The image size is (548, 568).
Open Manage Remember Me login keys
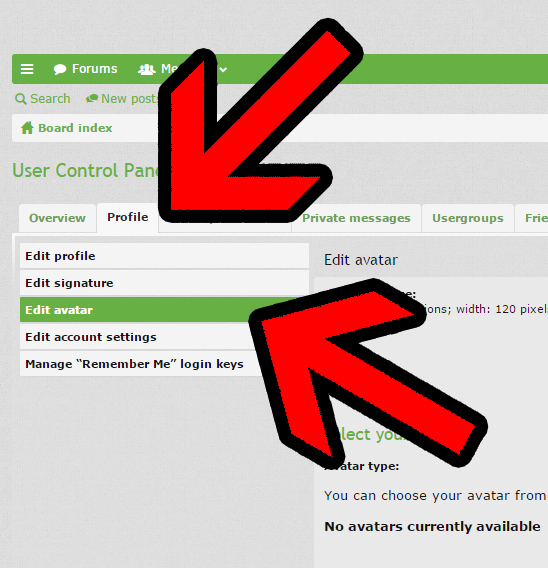coord(143,364)
